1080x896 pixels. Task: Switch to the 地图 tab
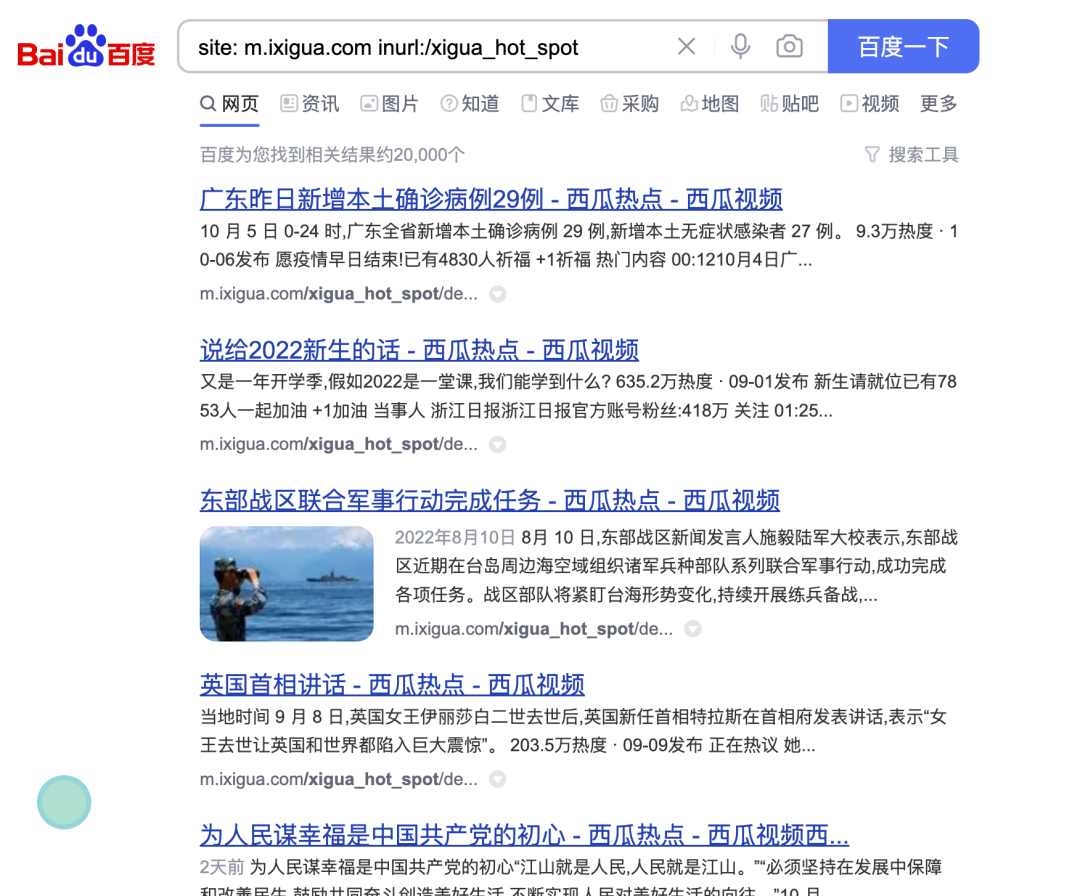tap(710, 104)
